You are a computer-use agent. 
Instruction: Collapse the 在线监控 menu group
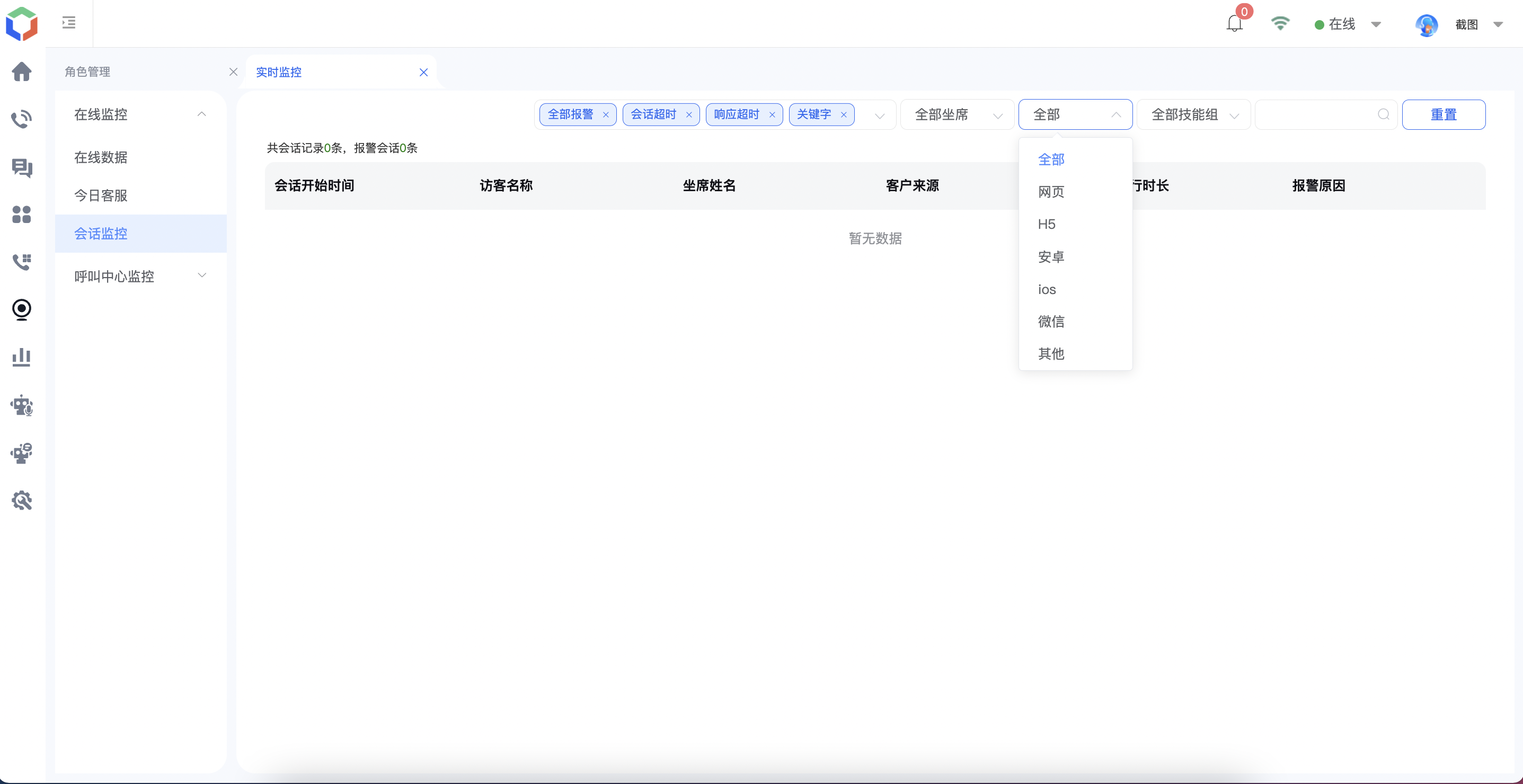[x=141, y=114]
